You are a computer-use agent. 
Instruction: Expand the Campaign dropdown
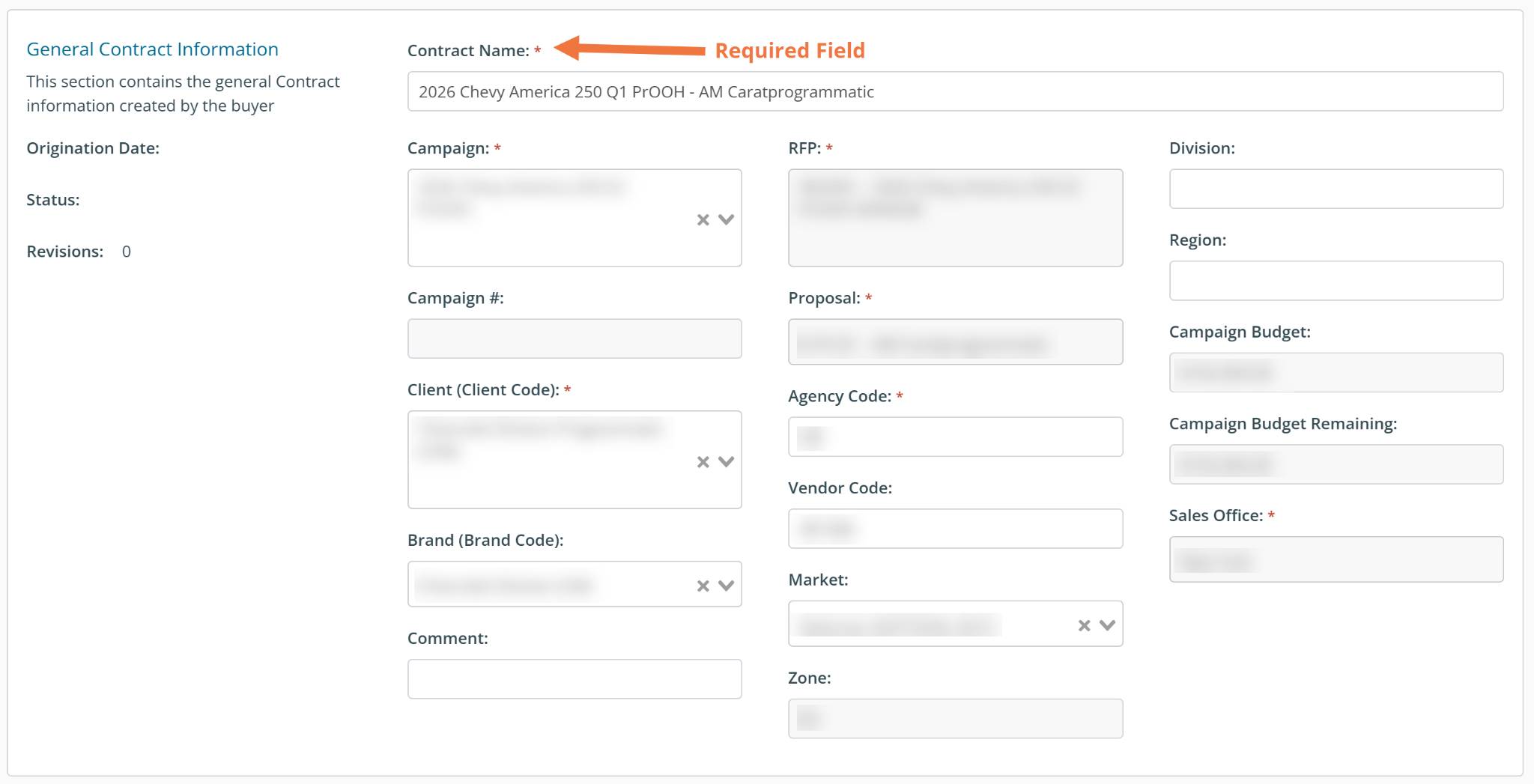(x=726, y=219)
